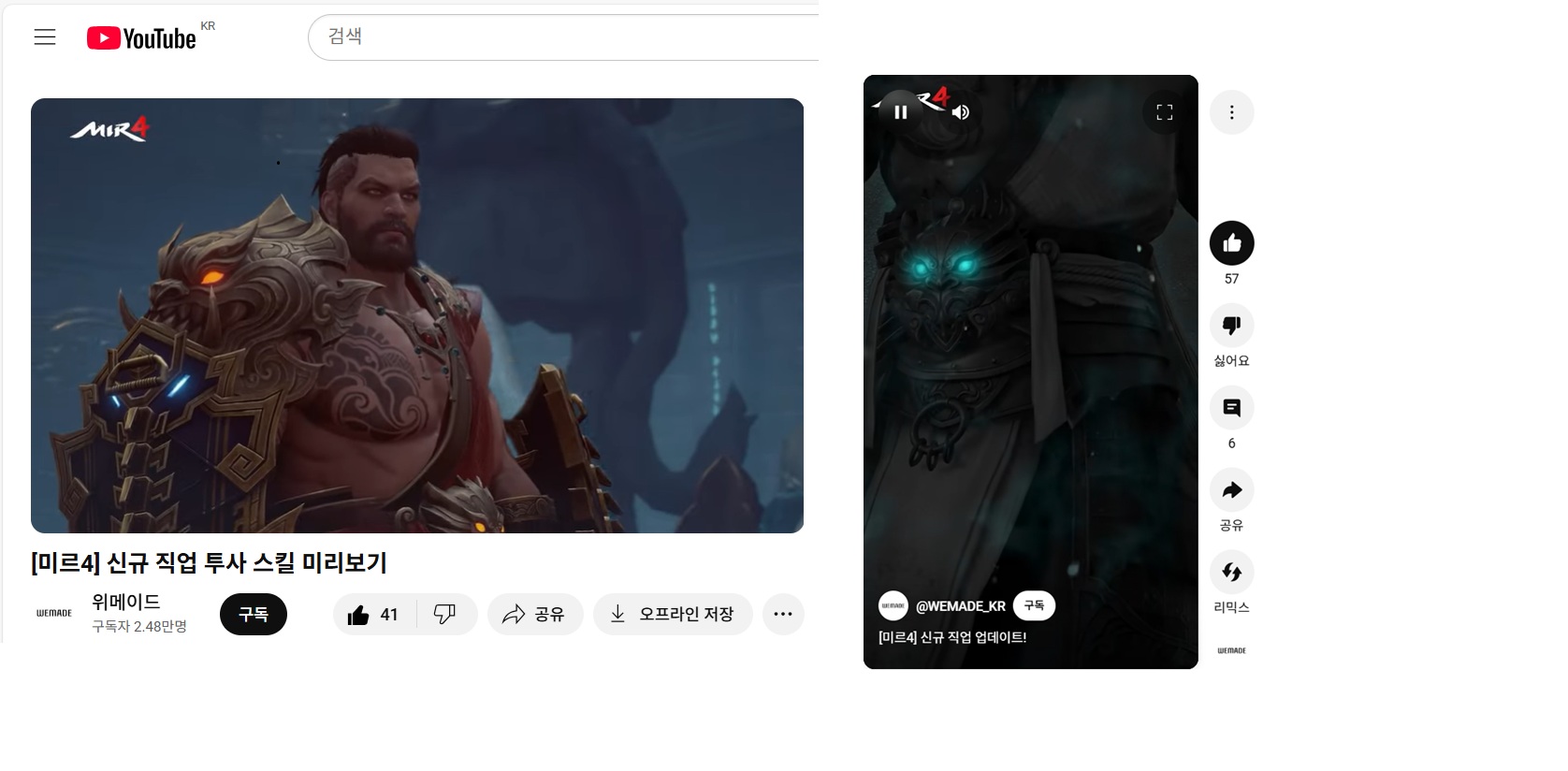
Task: Open the Shorts comments with 6 comments
Action: click(x=1231, y=408)
